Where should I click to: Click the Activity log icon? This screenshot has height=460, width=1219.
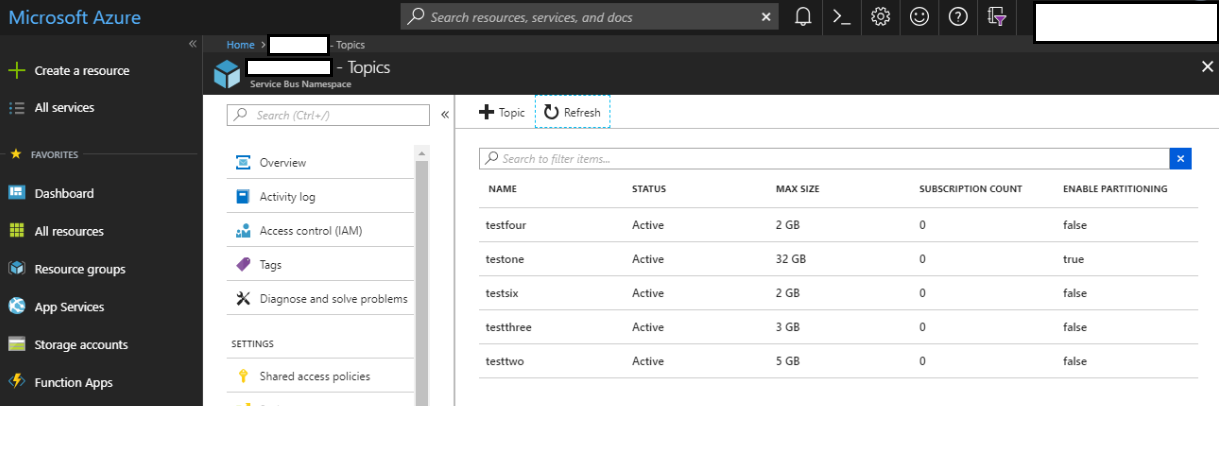pyautogui.click(x=243, y=197)
